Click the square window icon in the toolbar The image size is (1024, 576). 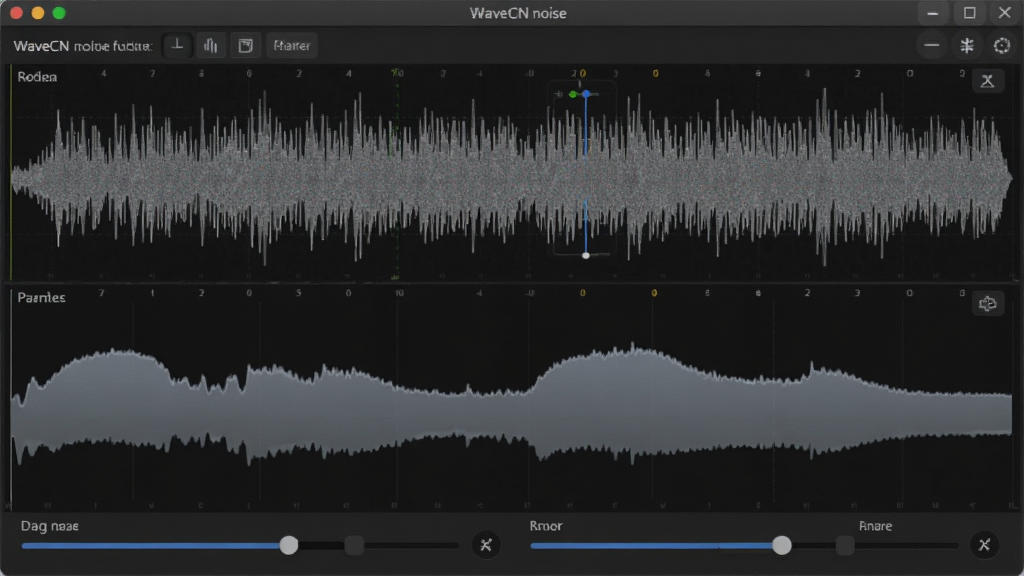[x=246, y=46]
